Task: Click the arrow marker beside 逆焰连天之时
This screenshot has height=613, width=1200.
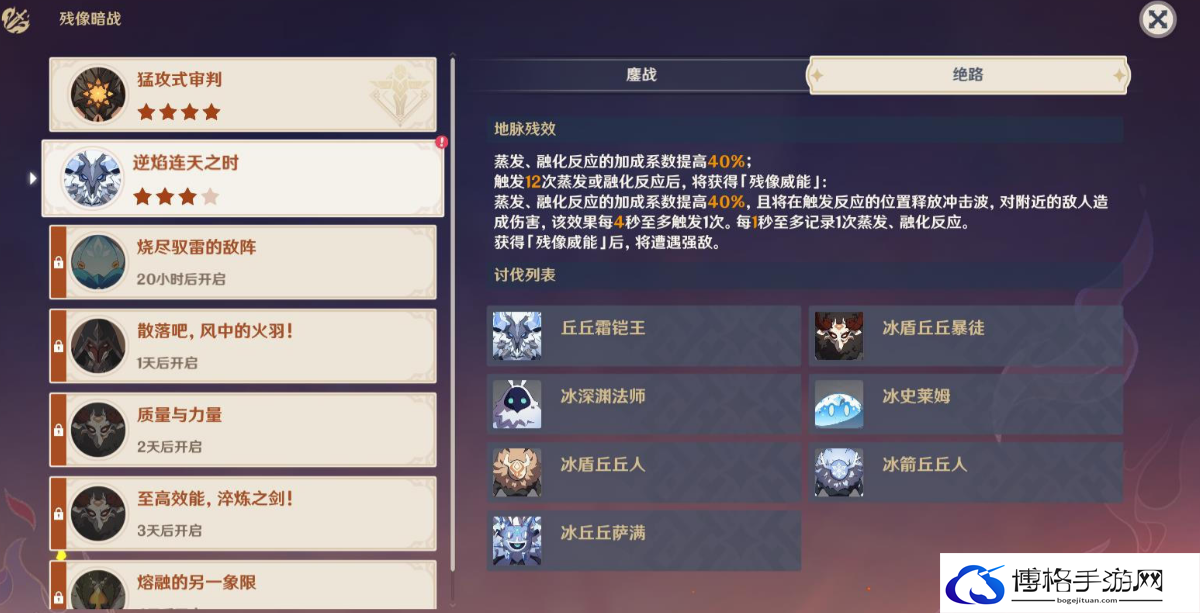Action: pyautogui.click(x=32, y=178)
